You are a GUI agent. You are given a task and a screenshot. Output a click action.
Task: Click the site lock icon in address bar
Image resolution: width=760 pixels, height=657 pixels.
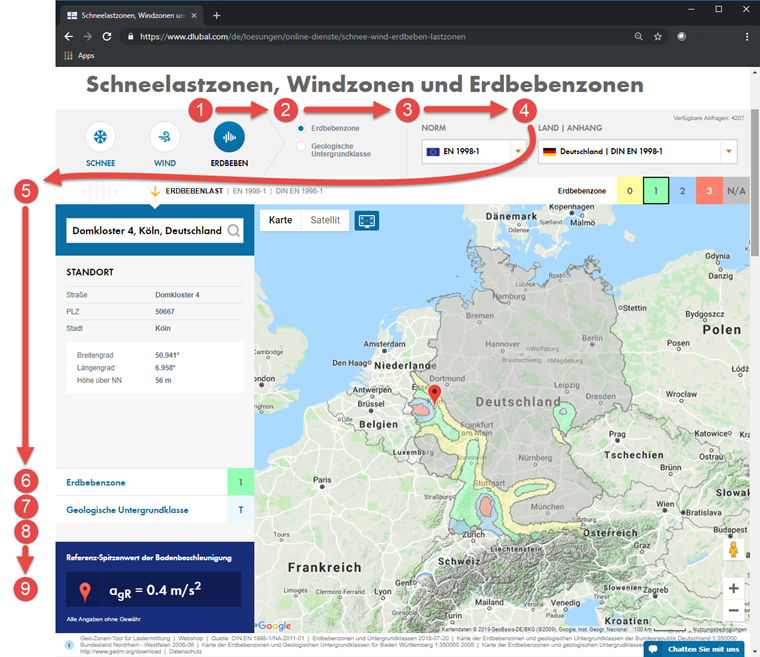(130, 36)
